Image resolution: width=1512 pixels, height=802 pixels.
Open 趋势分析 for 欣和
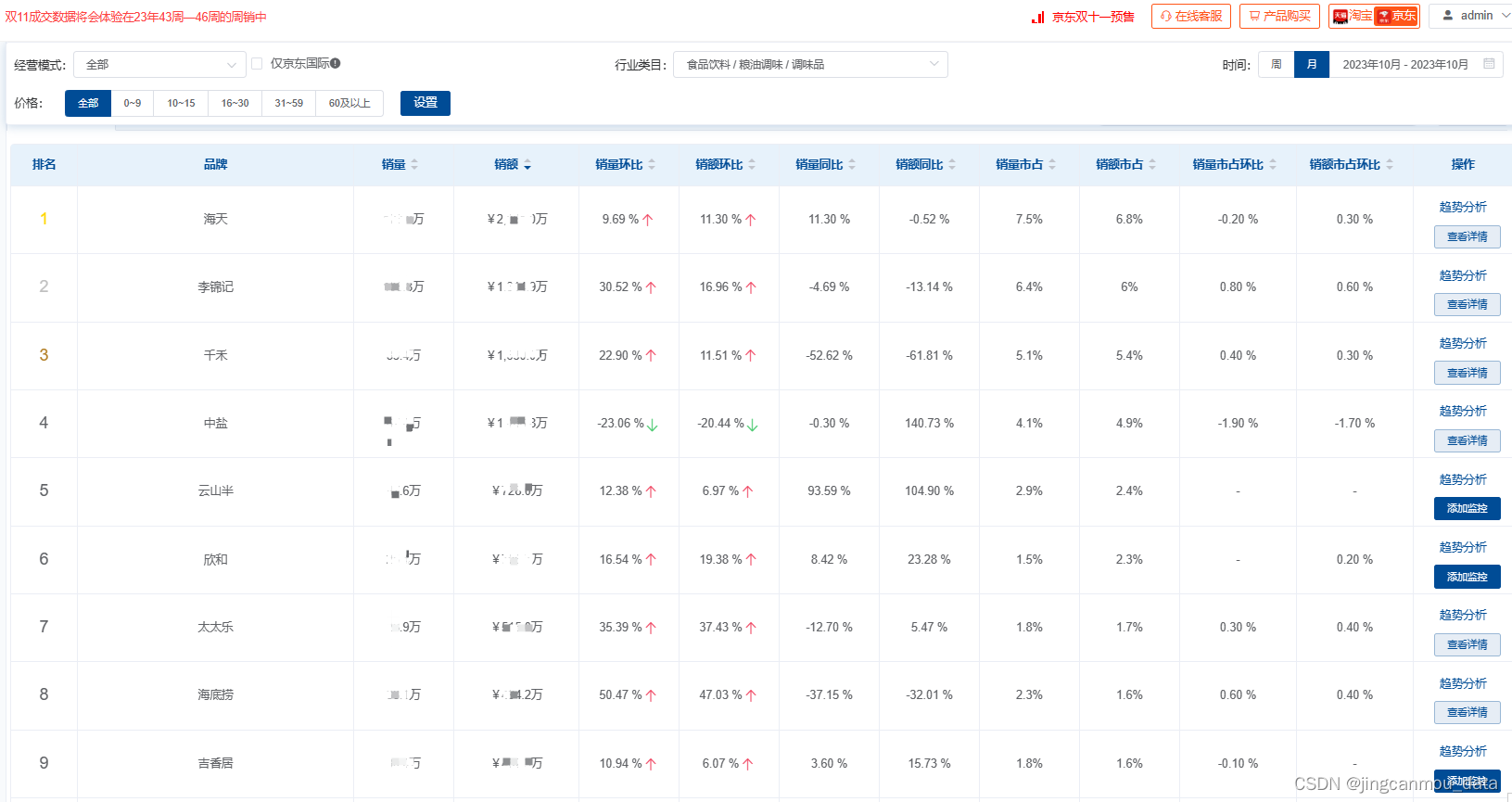tap(1463, 547)
